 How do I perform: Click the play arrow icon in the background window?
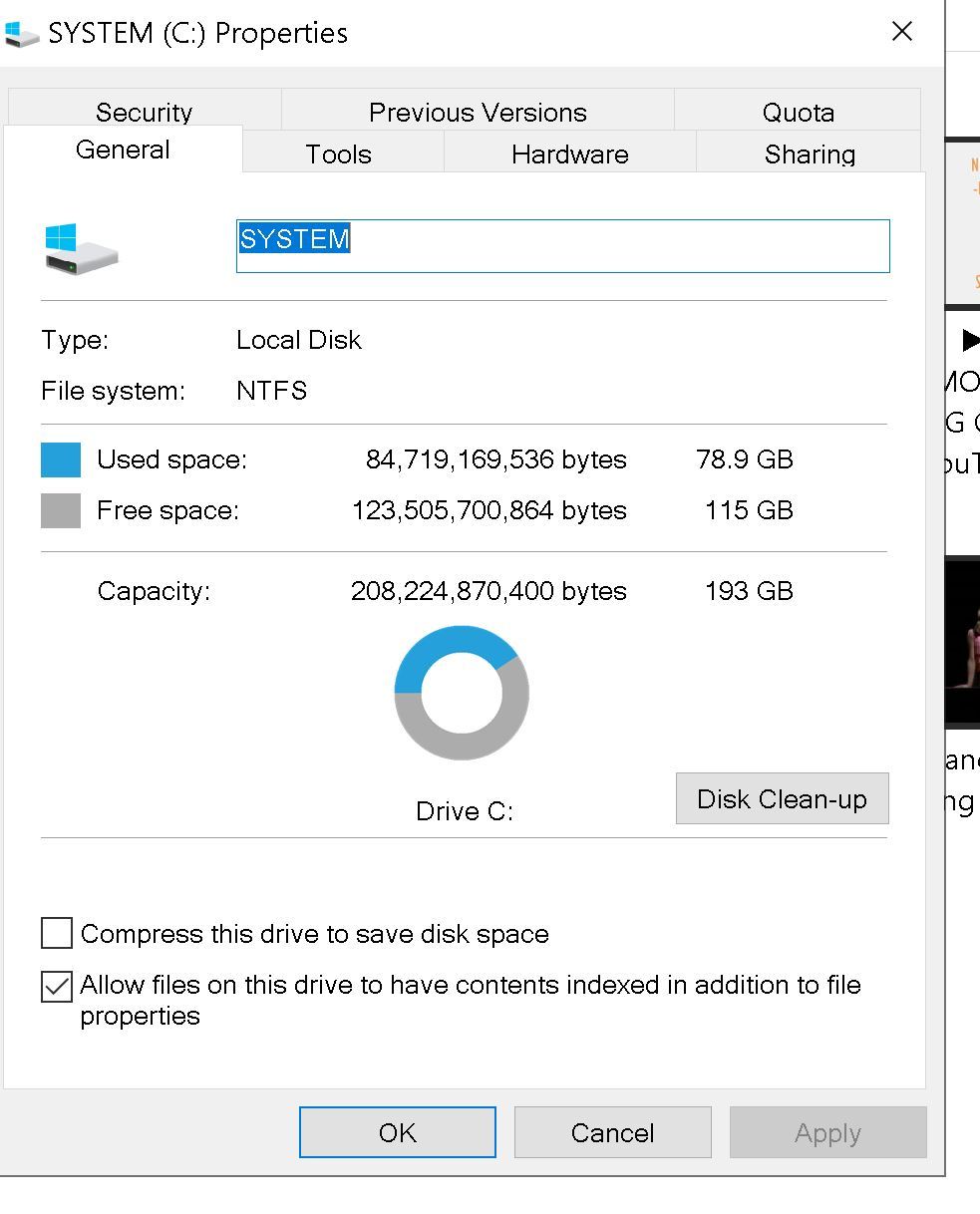coord(970,341)
